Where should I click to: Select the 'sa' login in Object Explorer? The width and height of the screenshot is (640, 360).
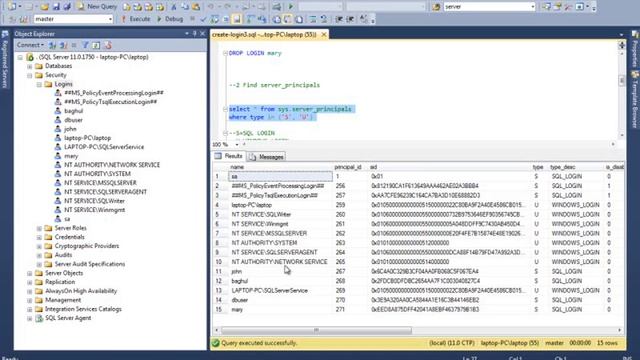(x=67, y=219)
